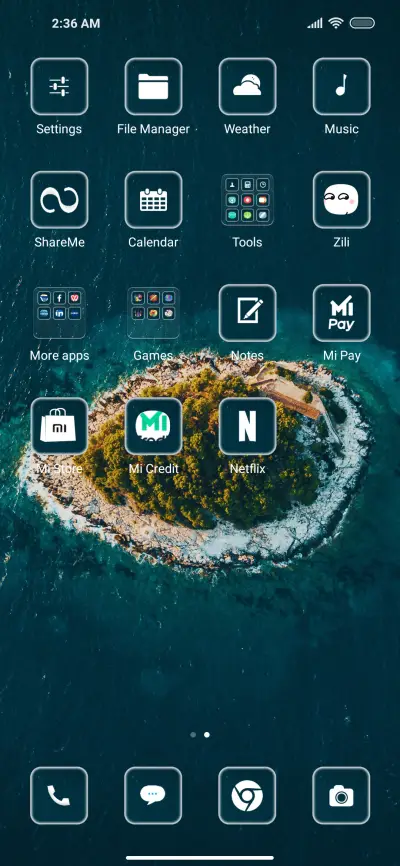The height and width of the screenshot is (866, 400).
Task: Open the Games folder
Action: point(153,313)
